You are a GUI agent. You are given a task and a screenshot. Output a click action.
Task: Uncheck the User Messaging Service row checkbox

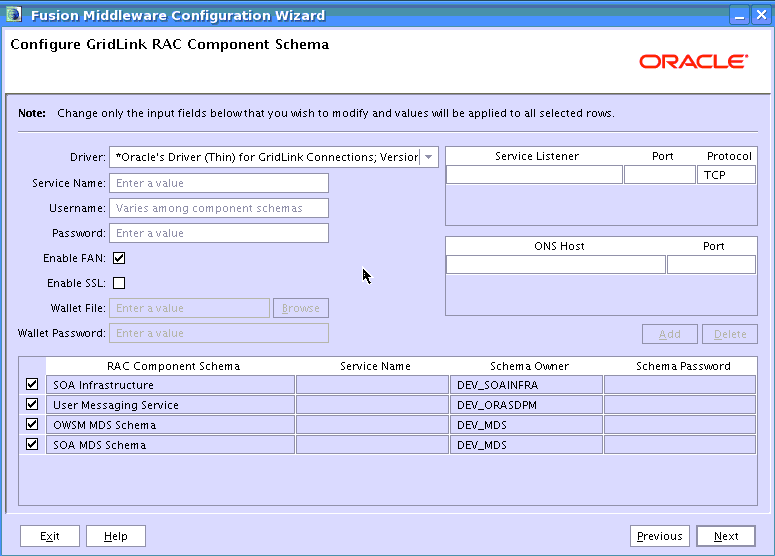click(x=32, y=404)
